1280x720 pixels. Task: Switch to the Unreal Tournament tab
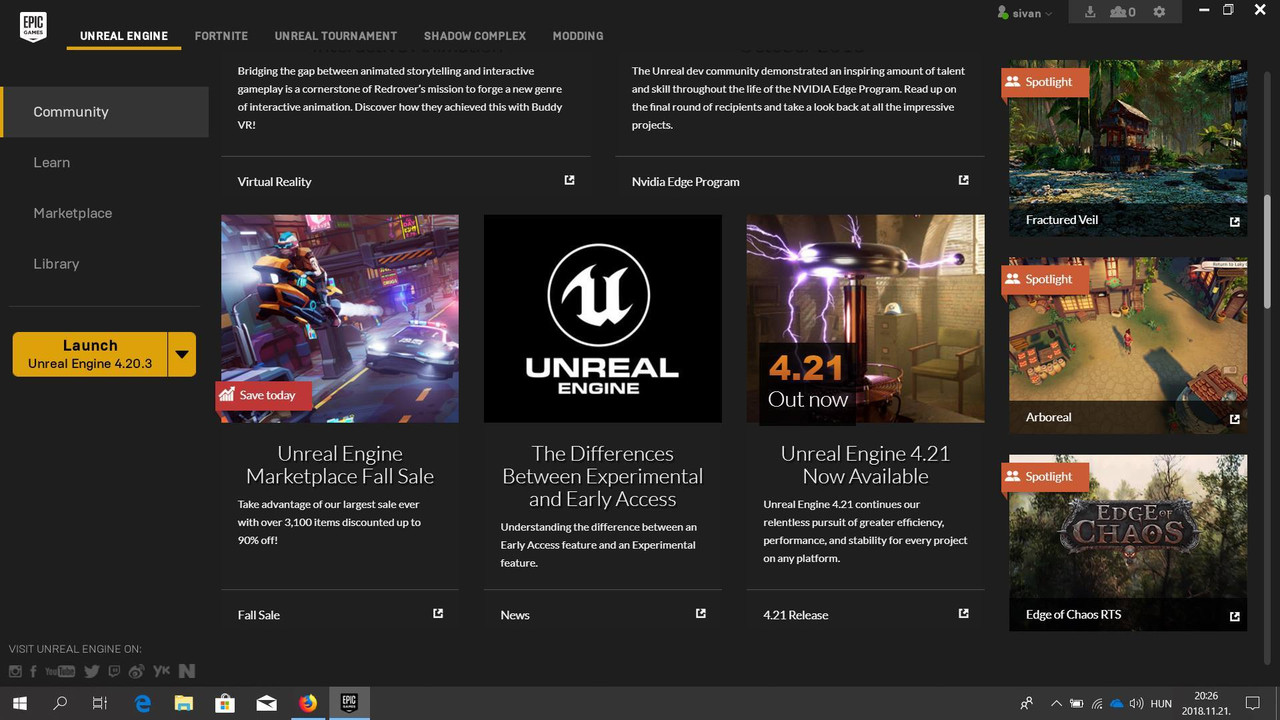pyautogui.click(x=336, y=36)
